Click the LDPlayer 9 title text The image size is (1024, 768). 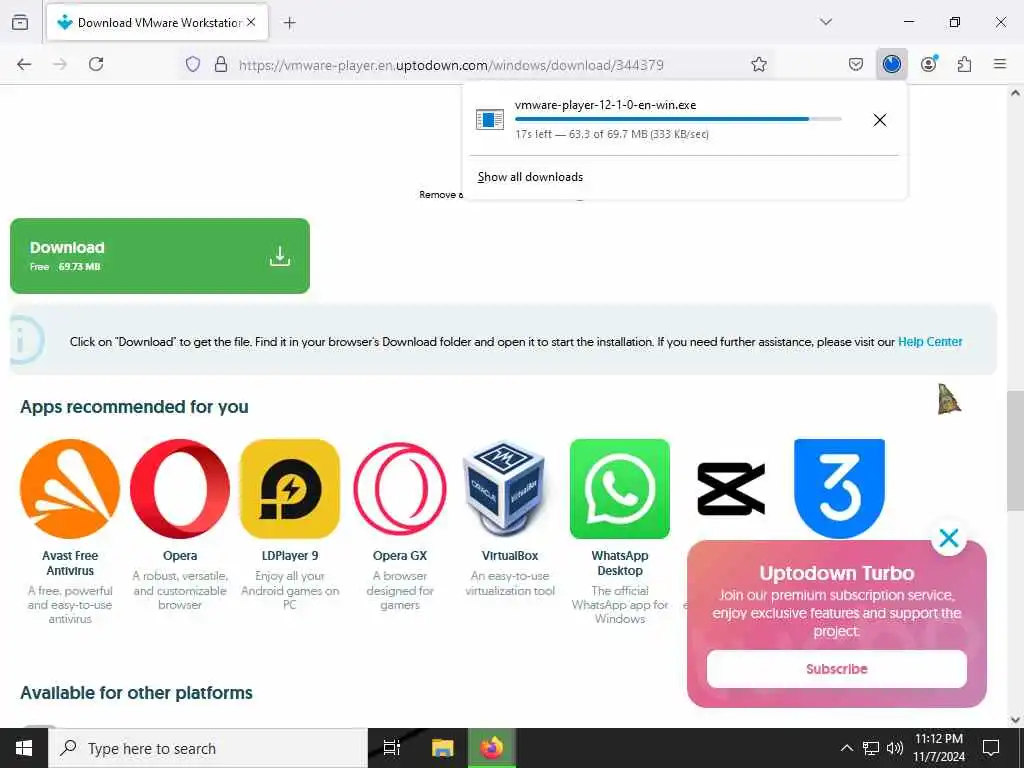pyautogui.click(x=290, y=556)
